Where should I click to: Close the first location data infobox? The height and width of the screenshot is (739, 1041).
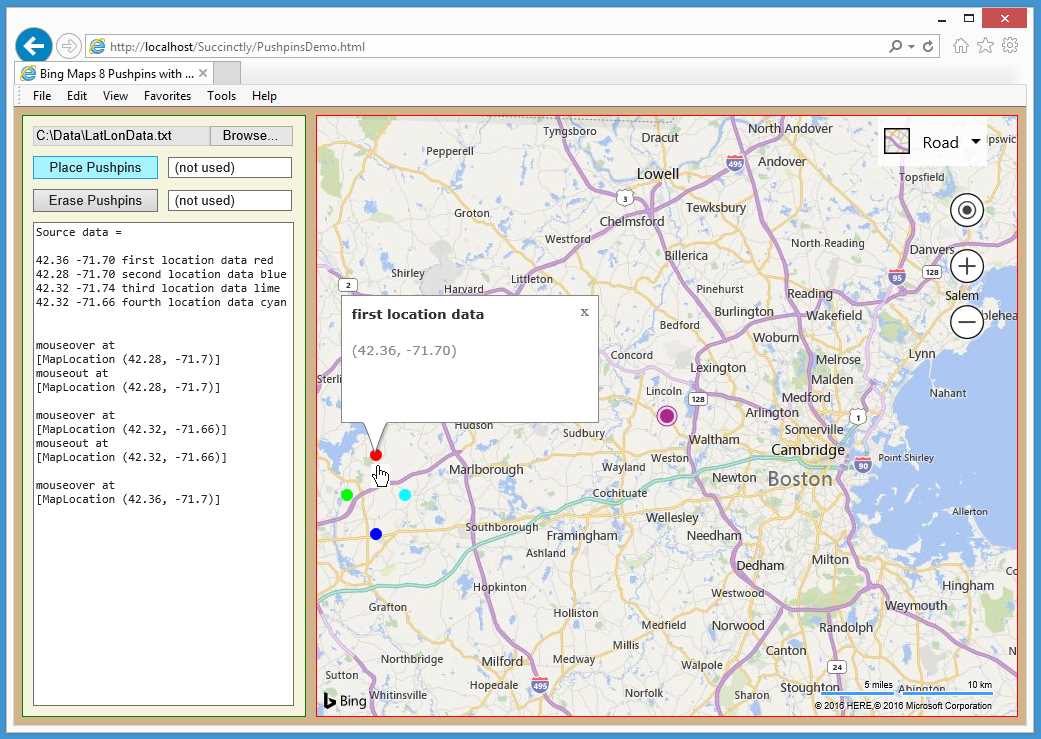click(584, 312)
